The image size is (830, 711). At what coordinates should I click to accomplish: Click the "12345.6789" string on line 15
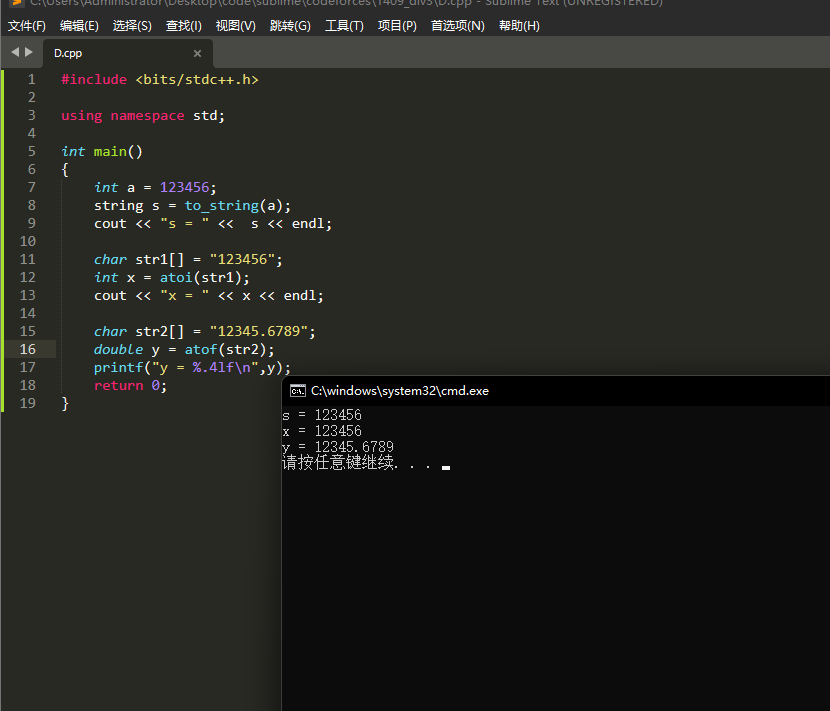(259, 331)
